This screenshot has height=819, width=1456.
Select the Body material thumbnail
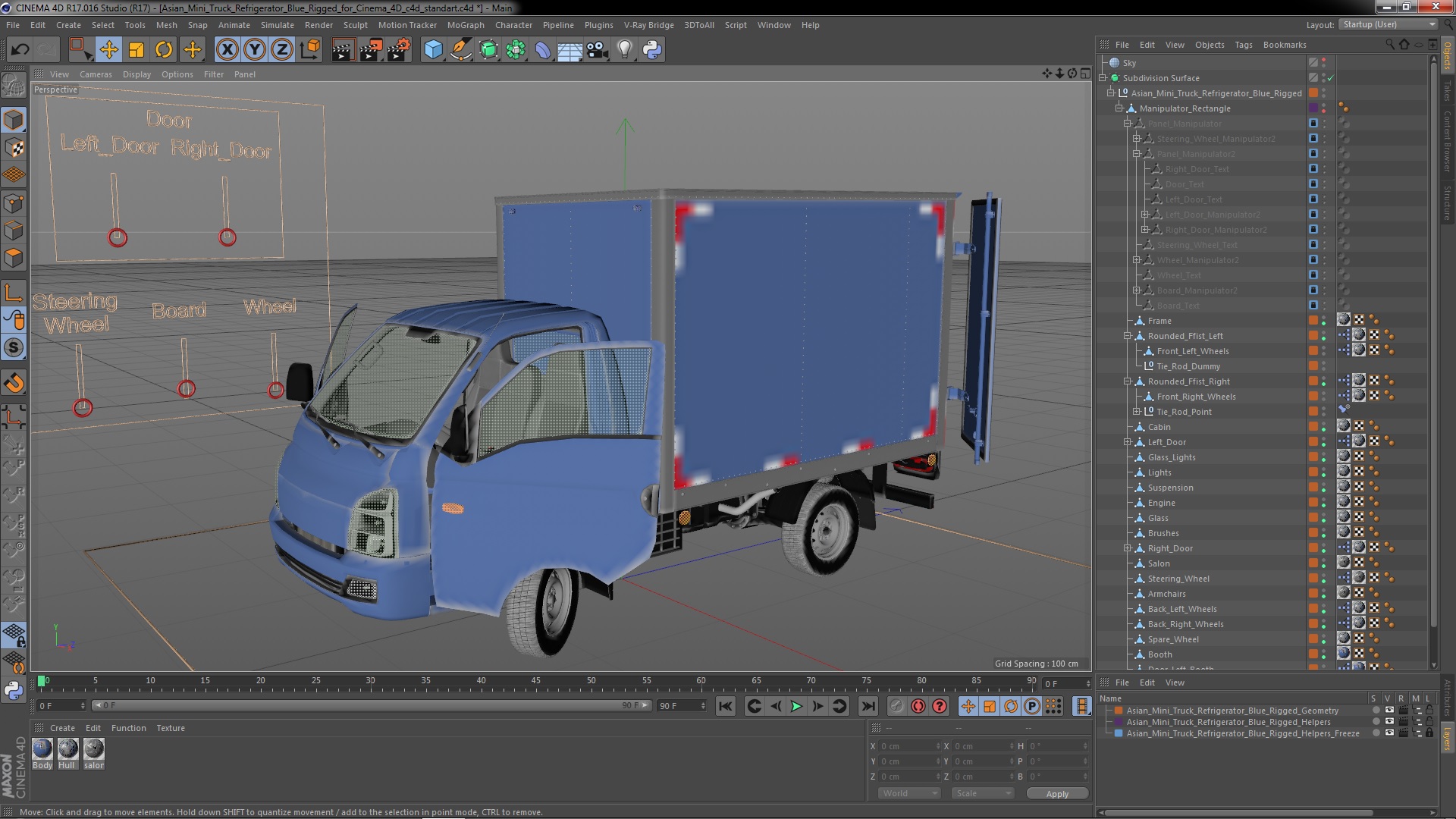pos(42,749)
